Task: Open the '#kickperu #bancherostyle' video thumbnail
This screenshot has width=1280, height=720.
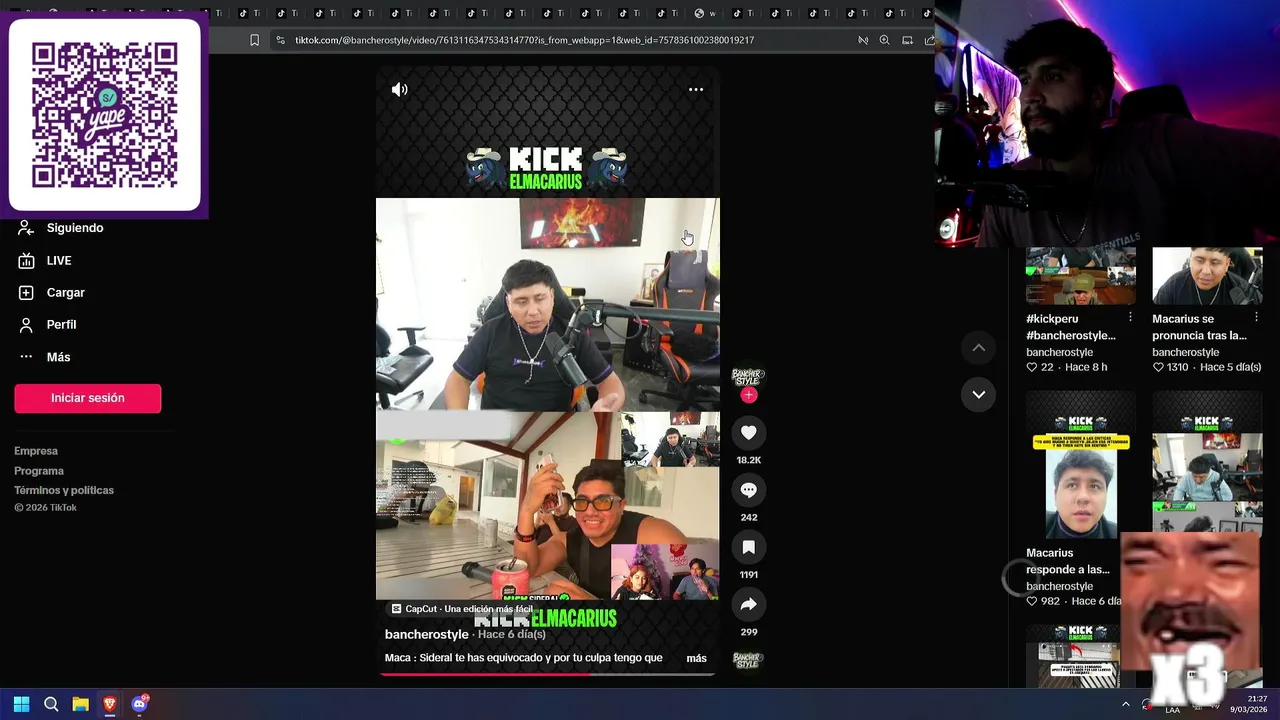Action: click(x=1080, y=276)
